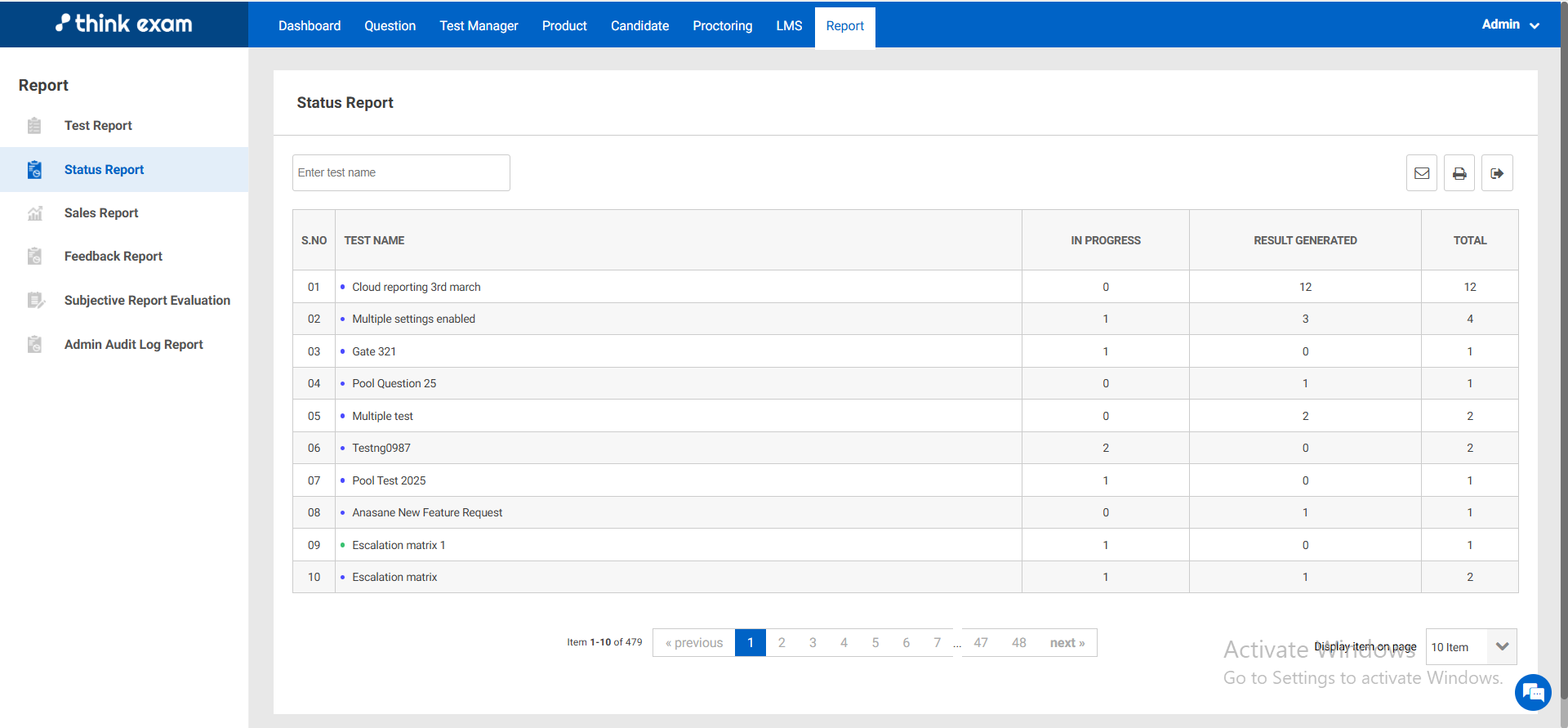Click the Test Report sidebar icon

(x=34, y=126)
